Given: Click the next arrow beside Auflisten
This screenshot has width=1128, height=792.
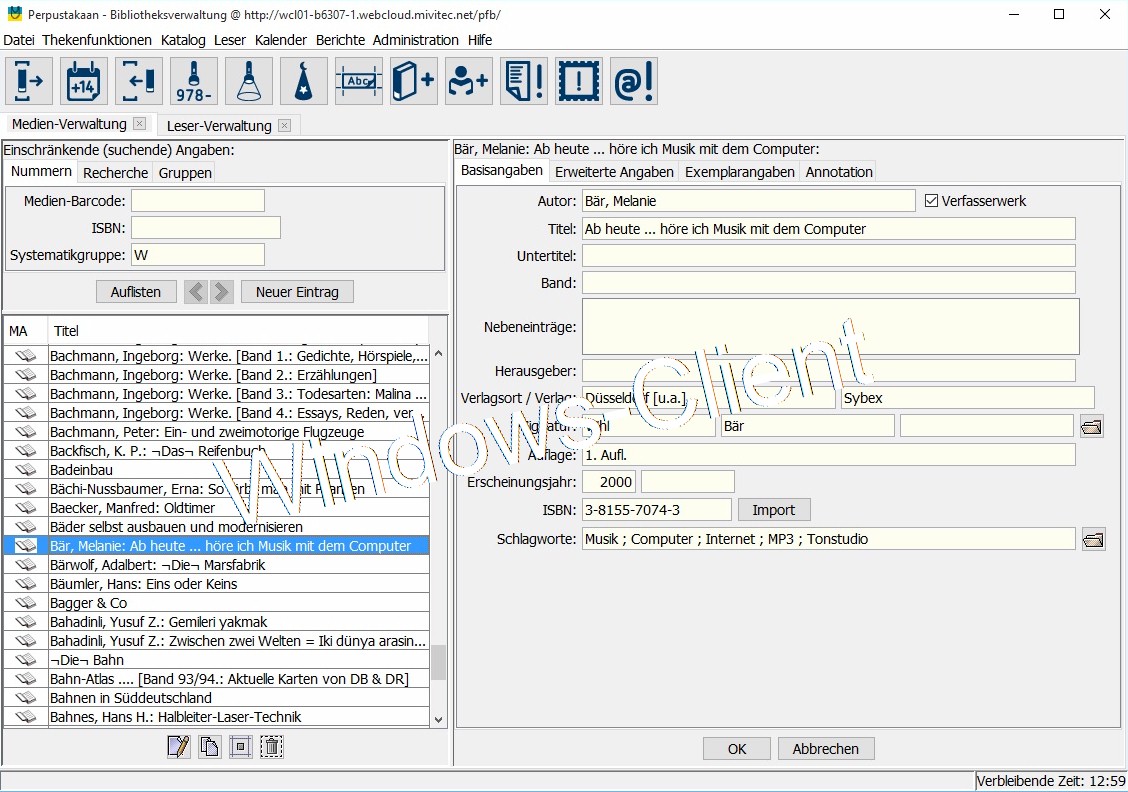Looking at the screenshot, I should 222,292.
